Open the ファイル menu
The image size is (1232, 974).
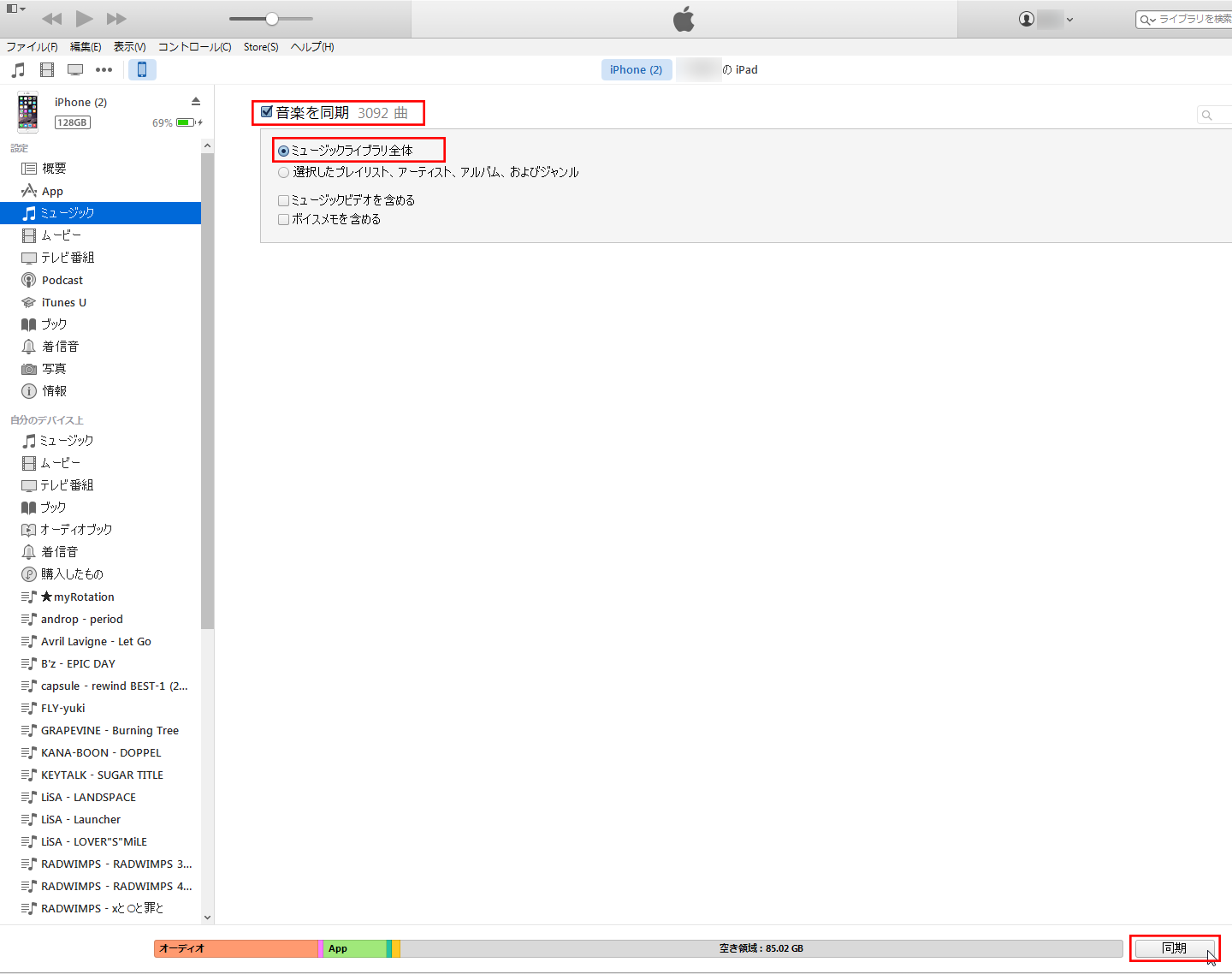pyautogui.click(x=32, y=47)
